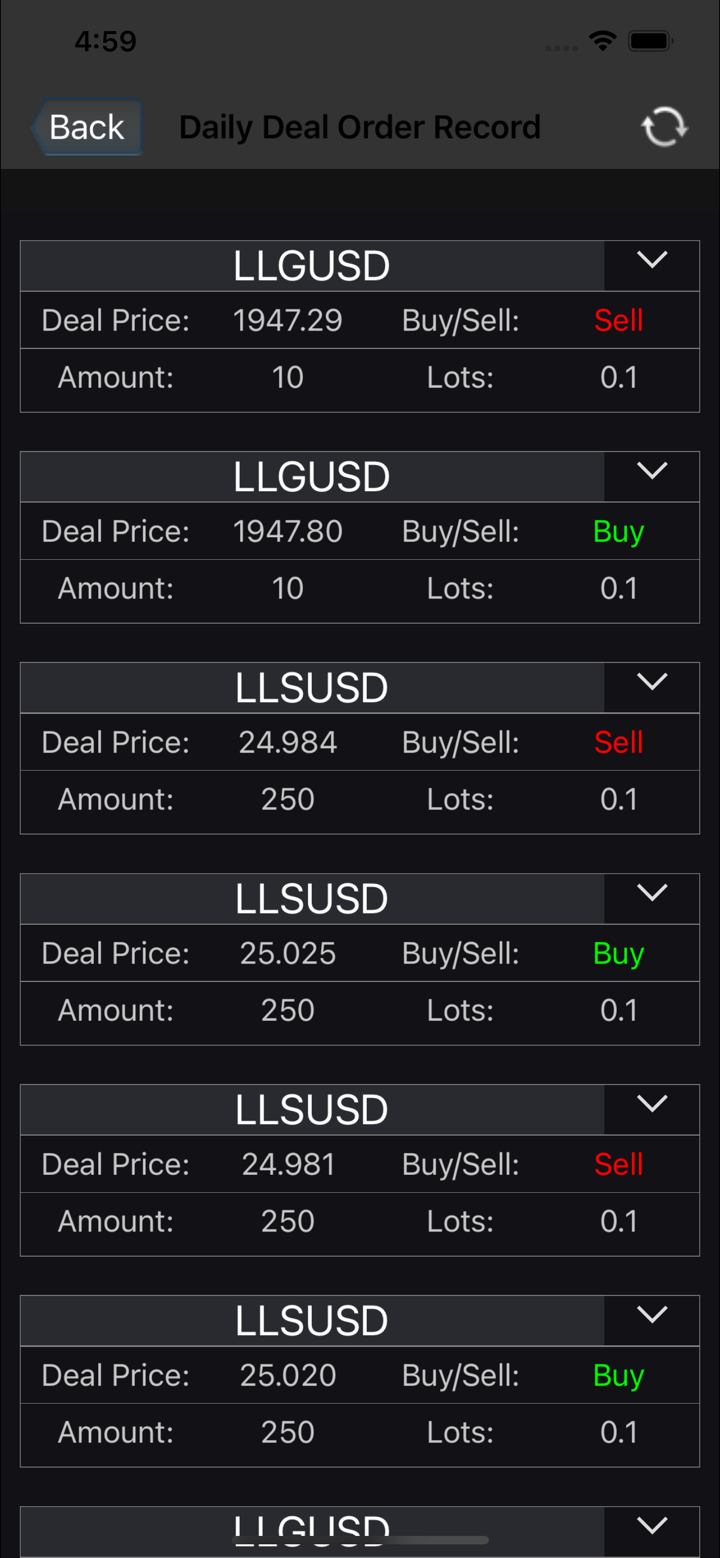Expand the LLSUSD order at 24.984

[652, 683]
